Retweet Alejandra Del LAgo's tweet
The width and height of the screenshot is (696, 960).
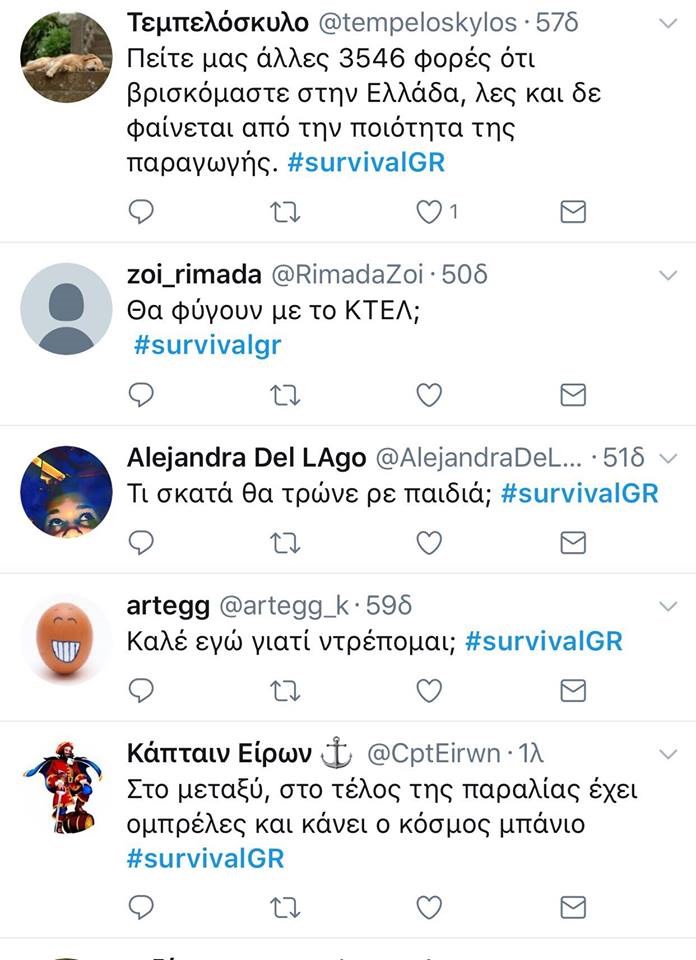pyautogui.click(x=285, y=543)
